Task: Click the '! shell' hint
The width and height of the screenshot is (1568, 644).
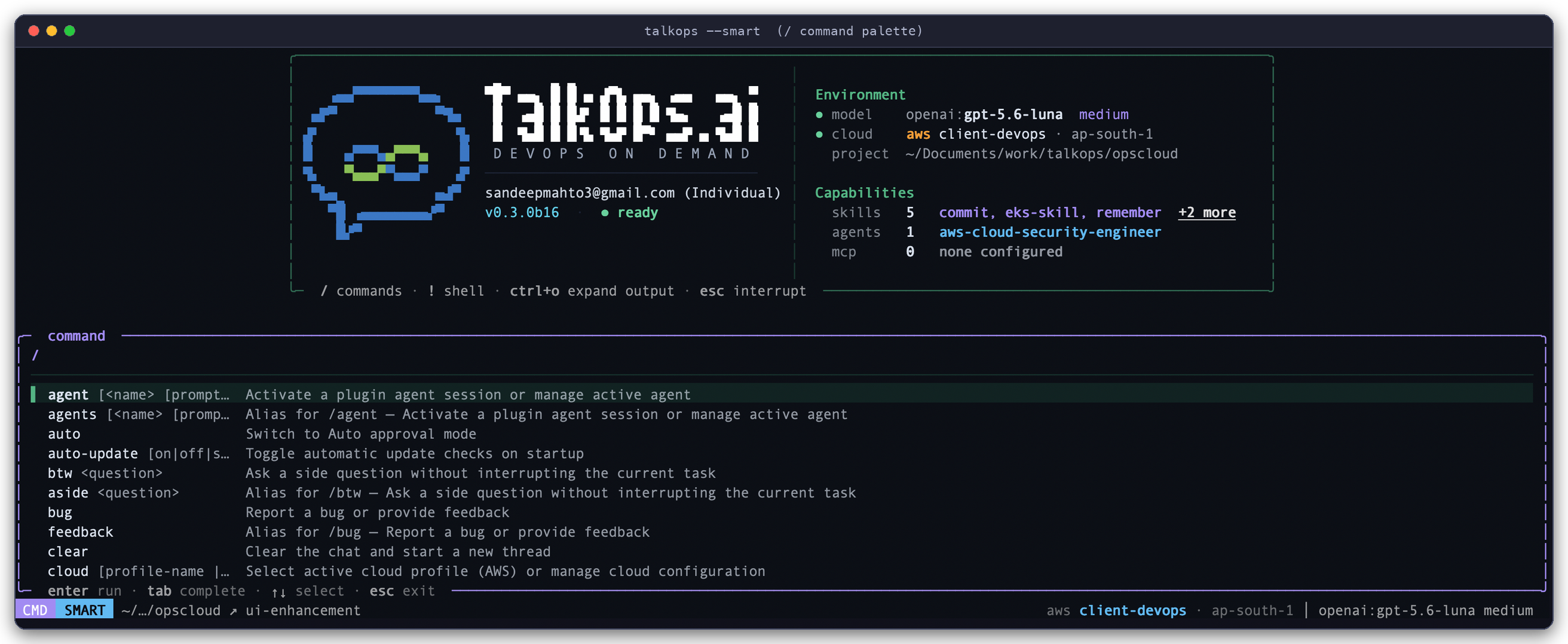Action: pyautogui.click(x=455, y=291)
